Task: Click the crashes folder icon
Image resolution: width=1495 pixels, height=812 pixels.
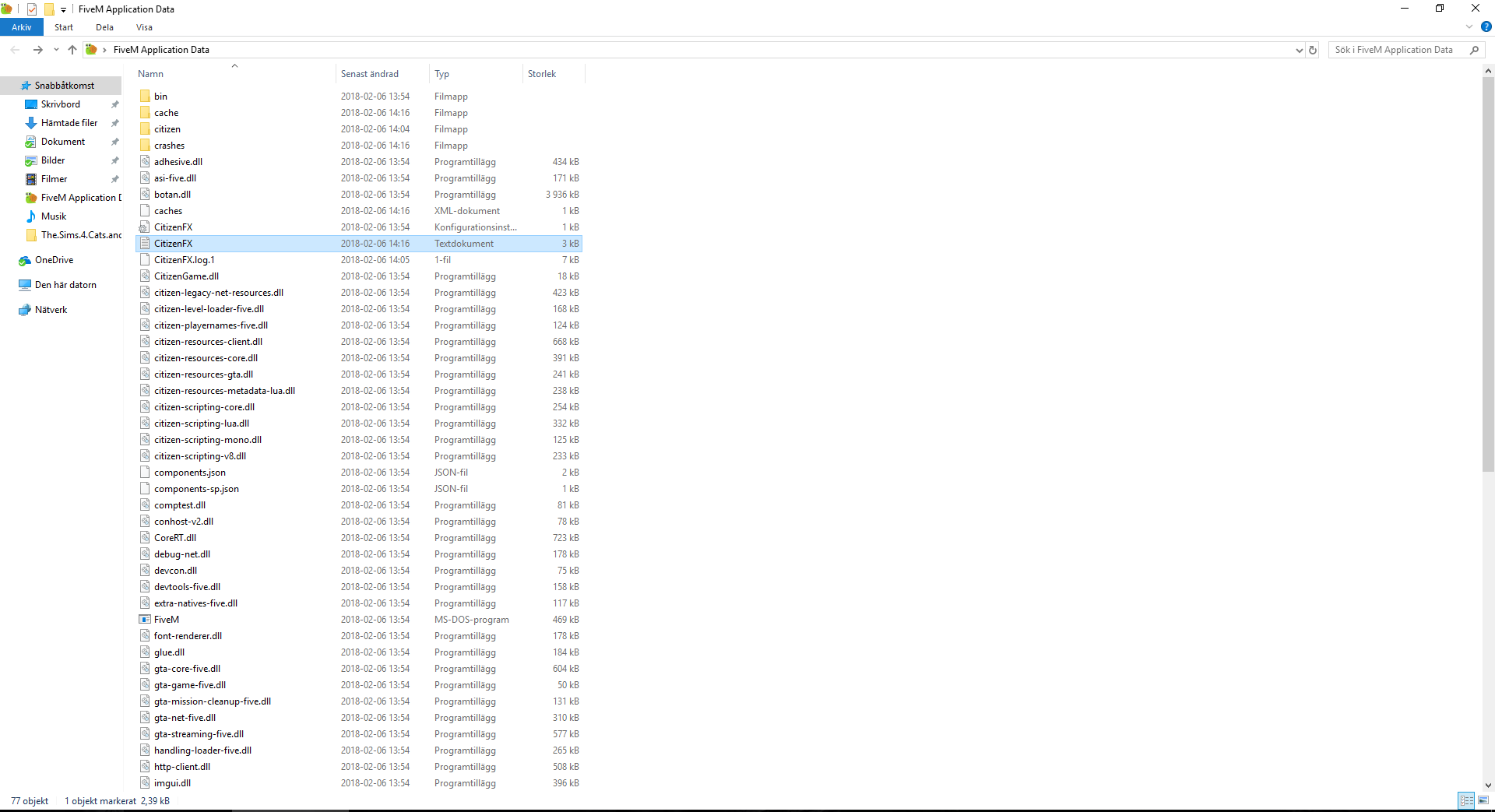Action: [145, 146]
